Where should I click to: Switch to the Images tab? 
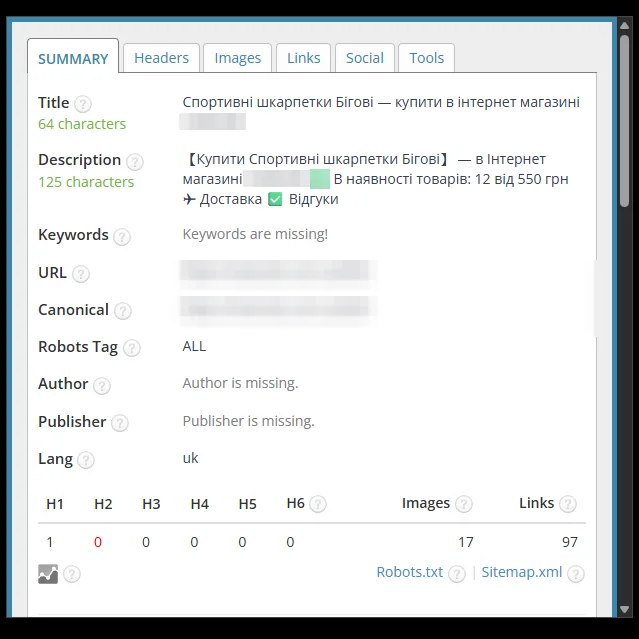(238, 58)
